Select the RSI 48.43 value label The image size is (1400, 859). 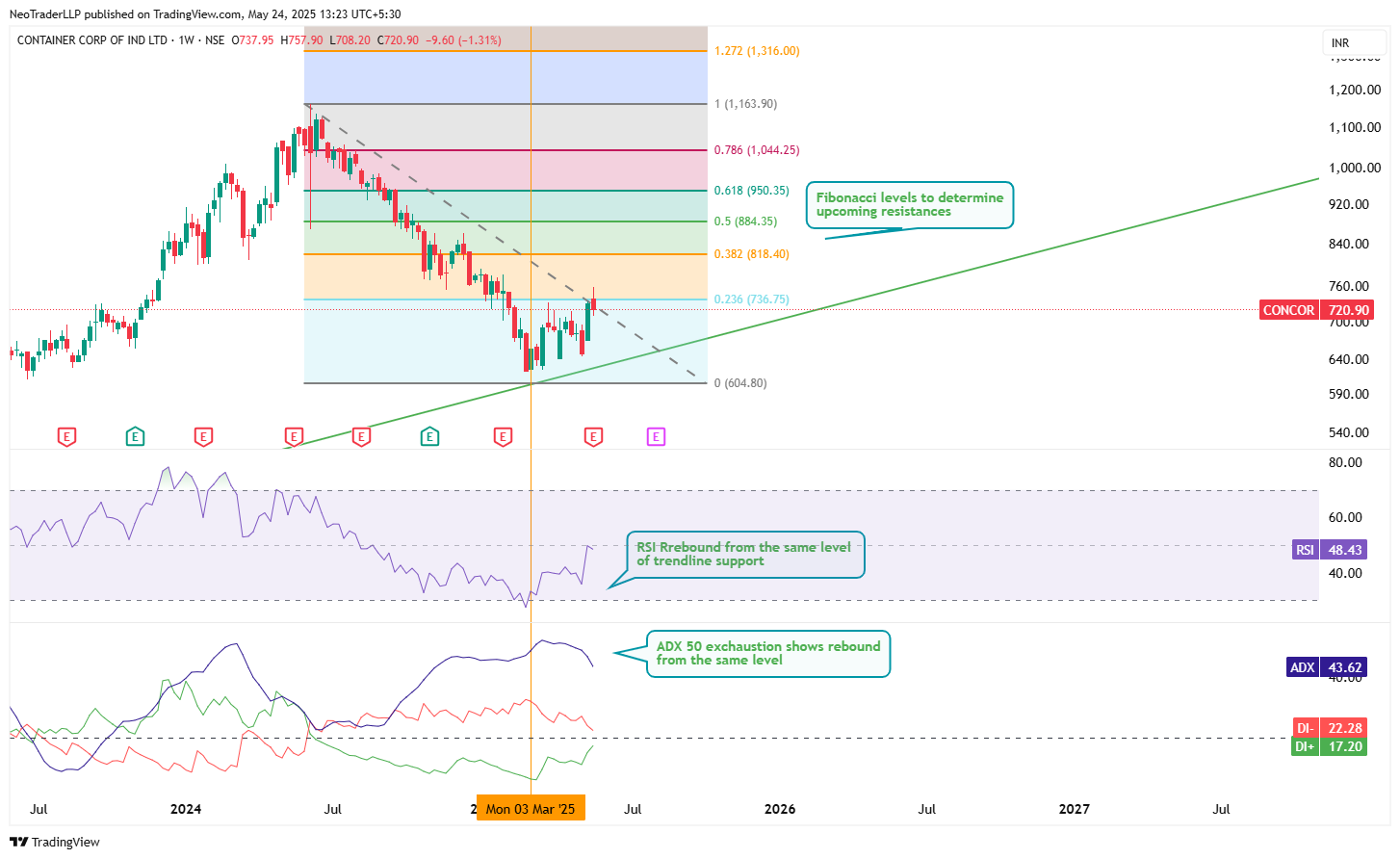[1332, 550]
